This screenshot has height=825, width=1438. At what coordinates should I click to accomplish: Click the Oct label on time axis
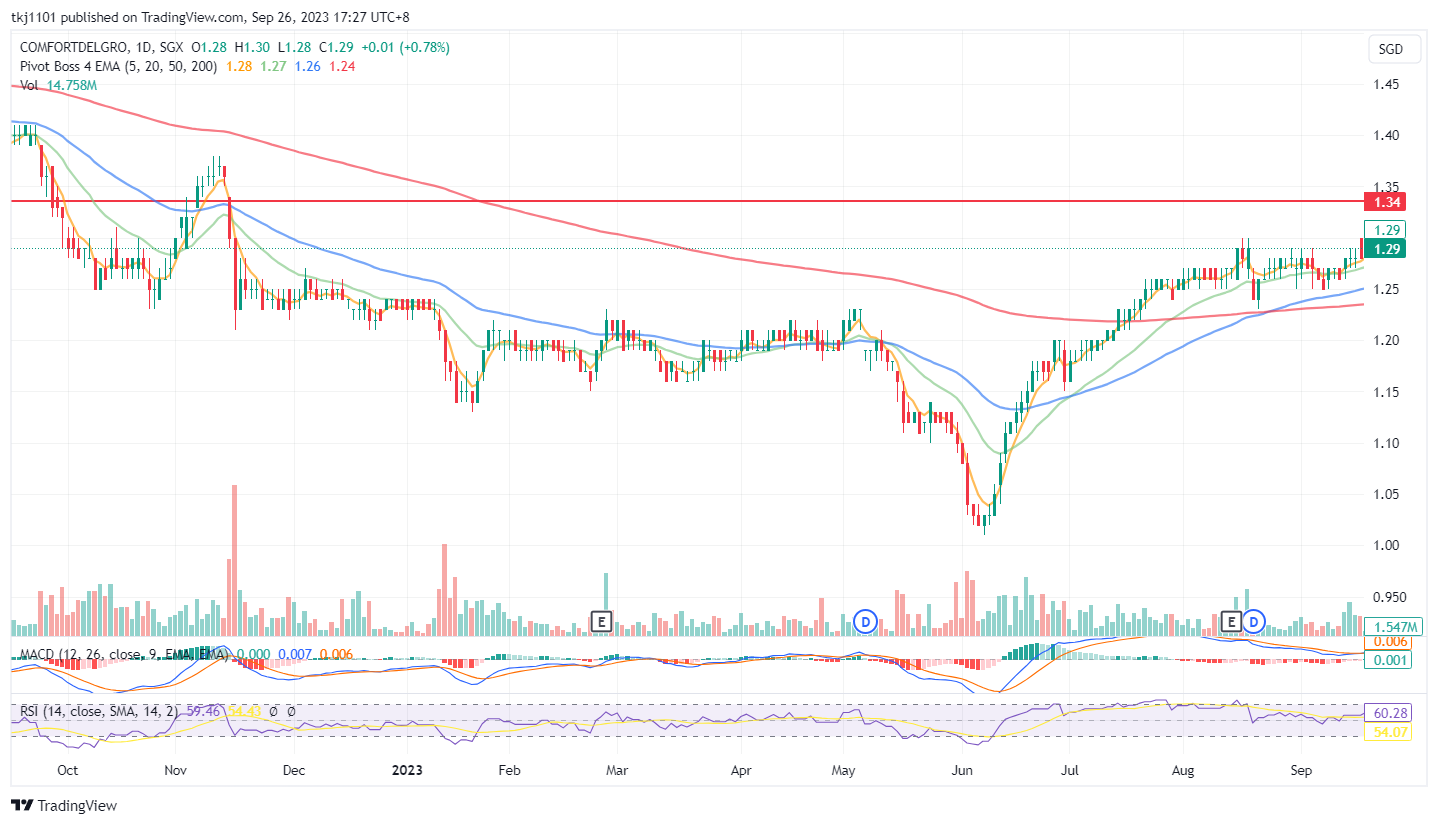68,771
